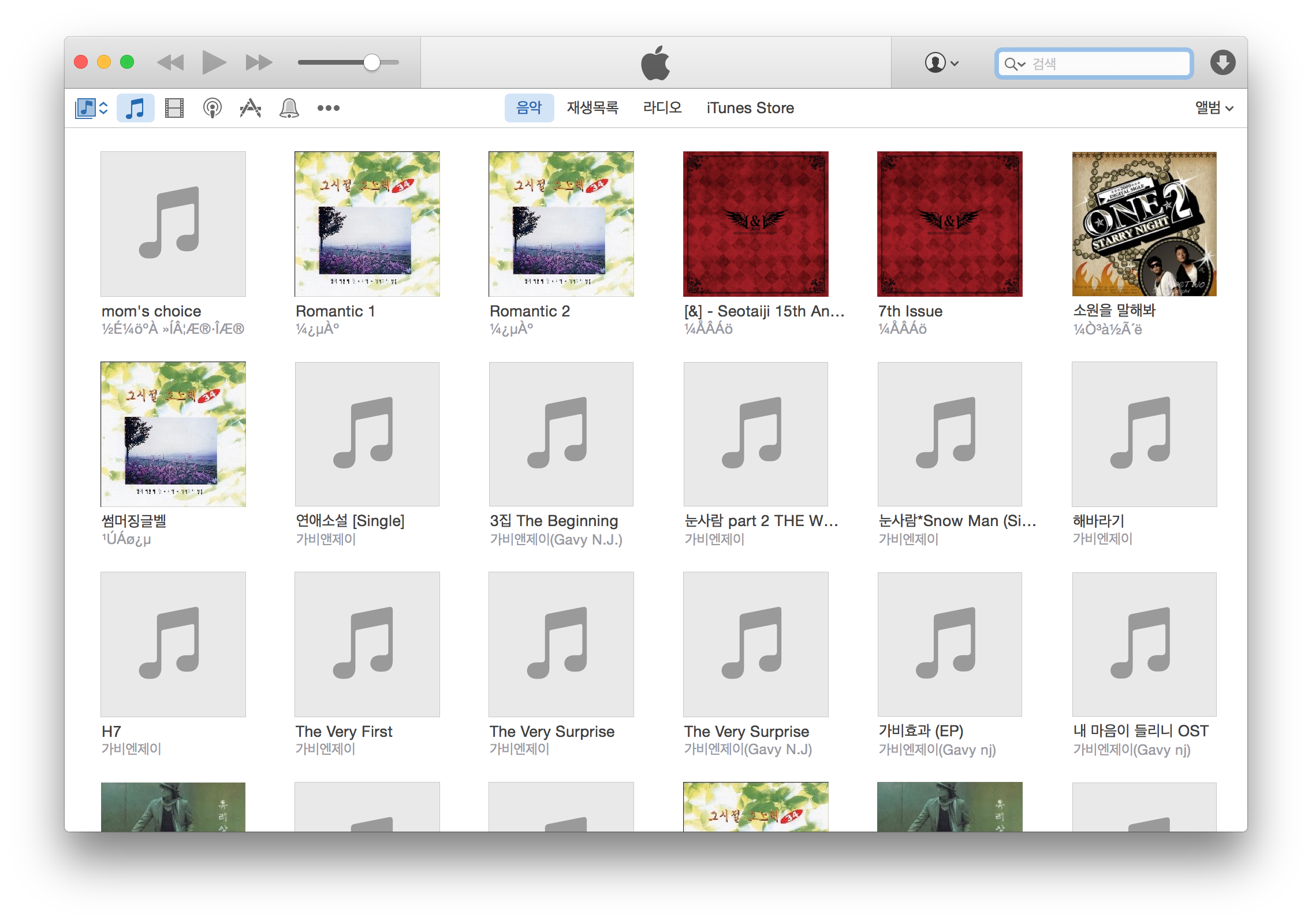Click the '썸머징글벨' title text
Viewport: 1312px width, 924px height.
[x=134, y=521]
